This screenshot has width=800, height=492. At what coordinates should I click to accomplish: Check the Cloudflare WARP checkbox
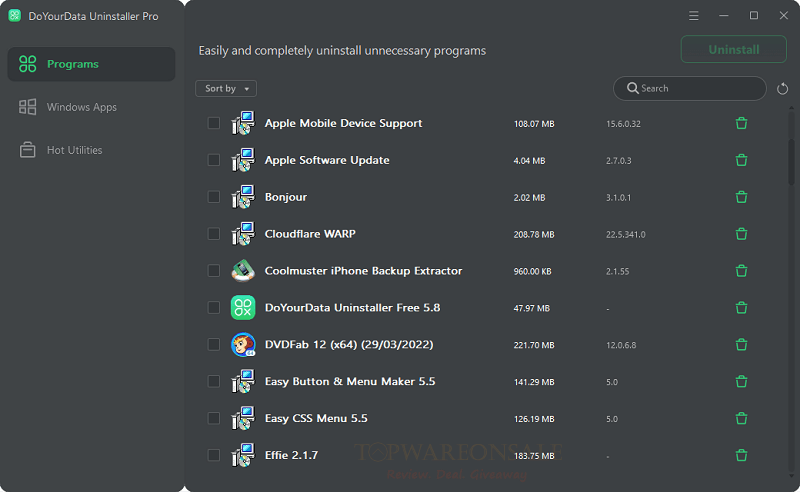214,234
